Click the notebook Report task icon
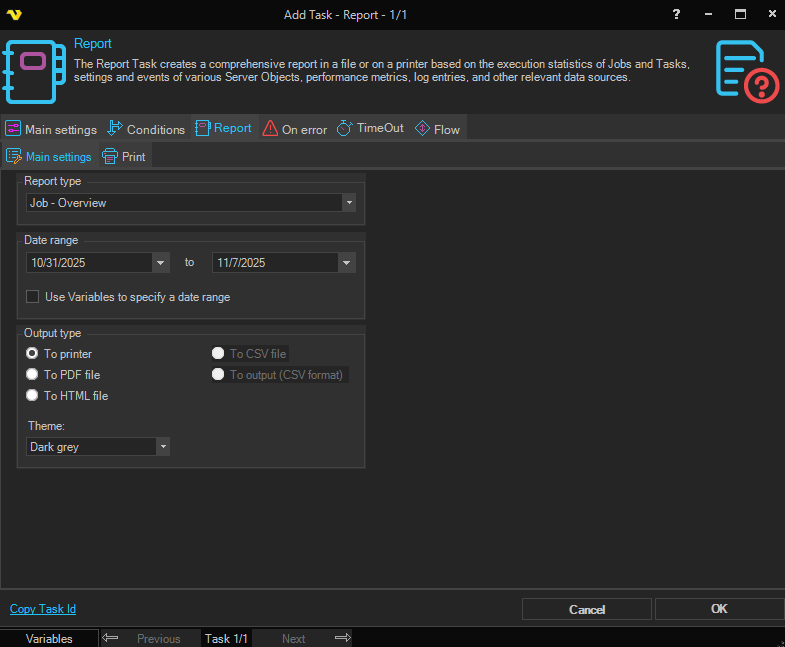Viewport: 785px width, 647px height. [x=35, y=70]
